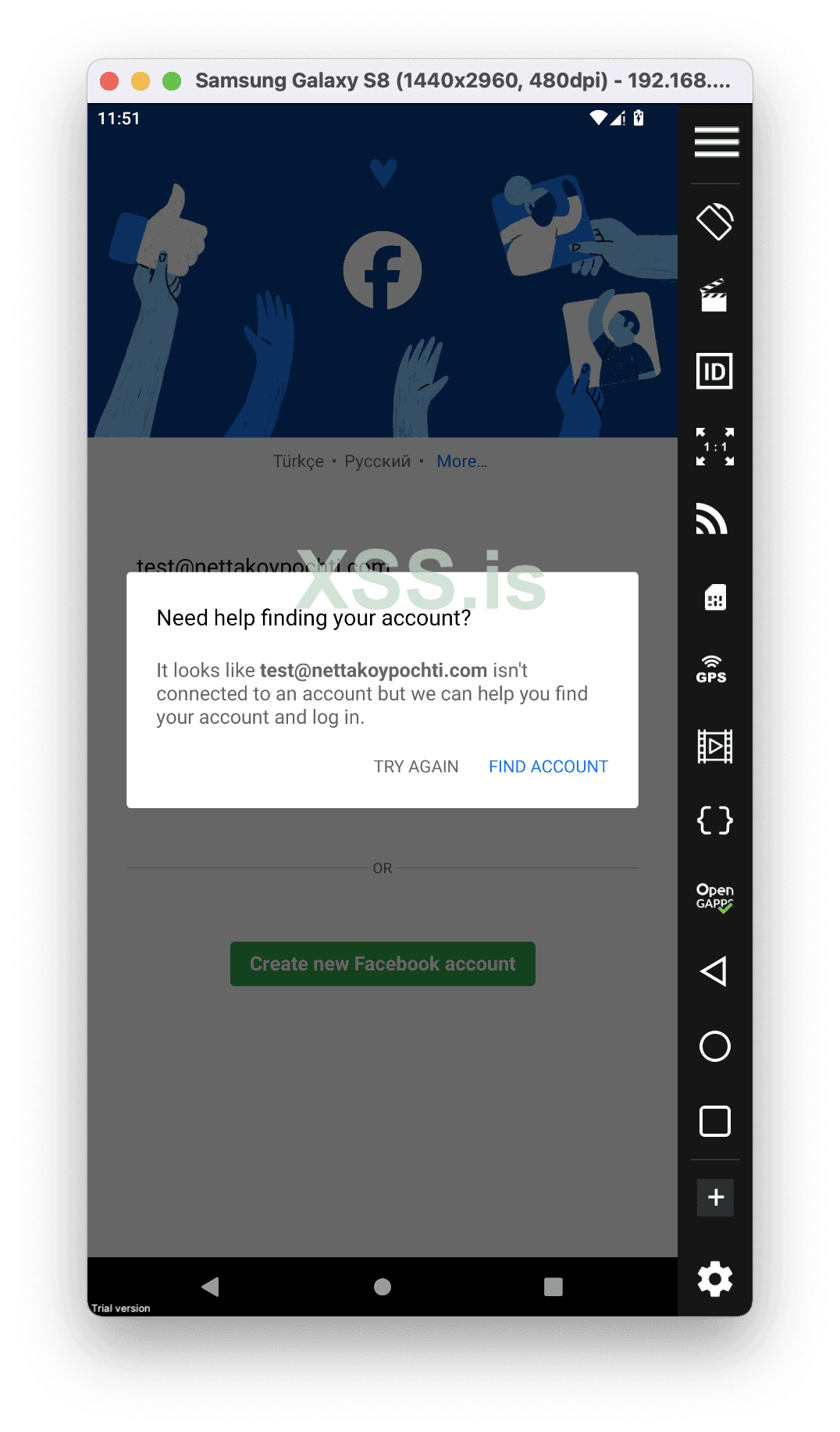The image size is (840, 1432).
Task: Open emulator settings gear
Action: (715, 1279)
